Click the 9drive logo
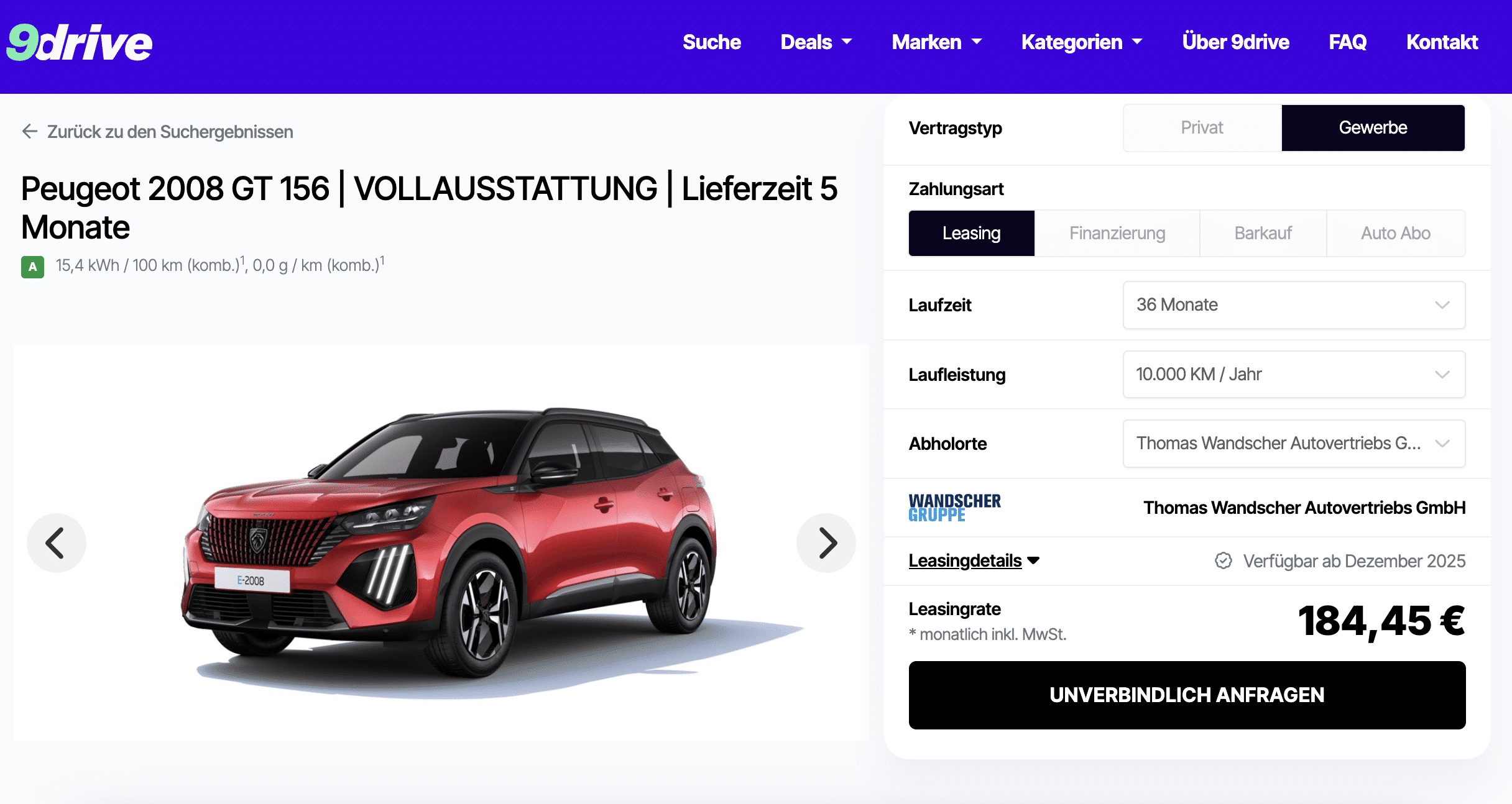The height and width of the screenshot is (804, 1512). point(79,42)
